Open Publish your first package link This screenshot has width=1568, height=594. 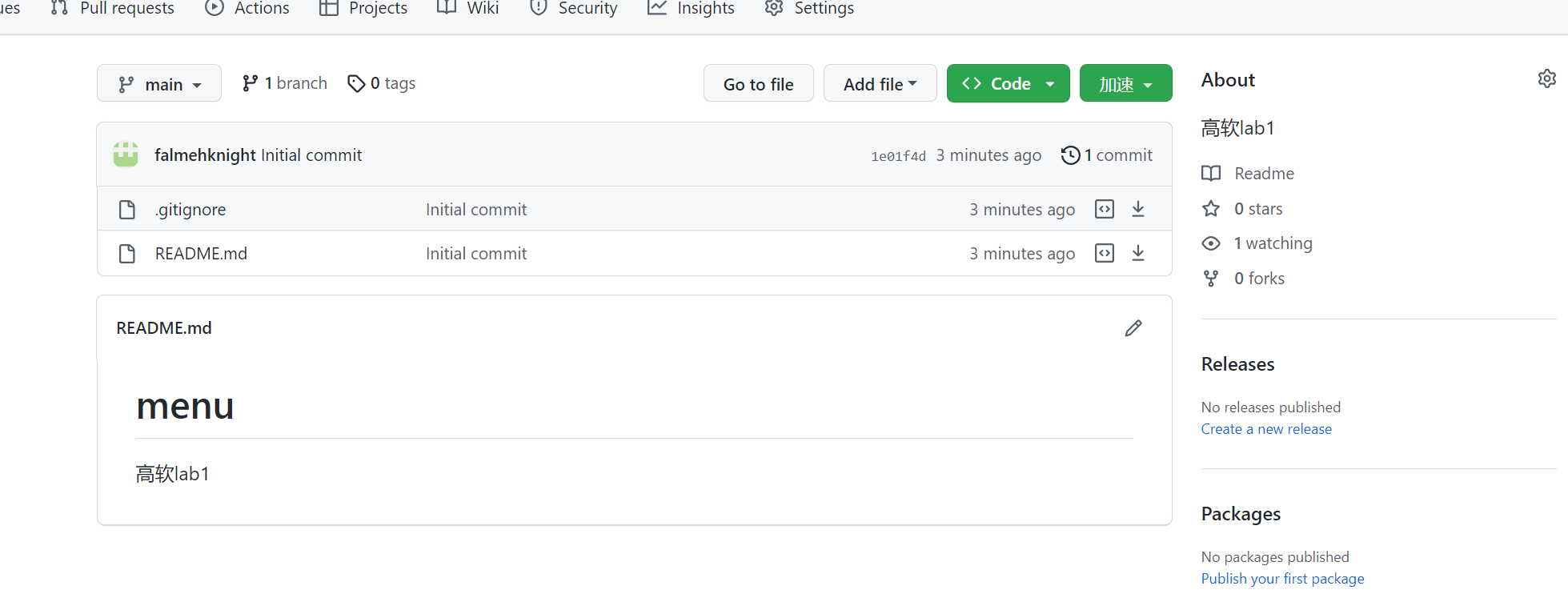coord(1282,579)
